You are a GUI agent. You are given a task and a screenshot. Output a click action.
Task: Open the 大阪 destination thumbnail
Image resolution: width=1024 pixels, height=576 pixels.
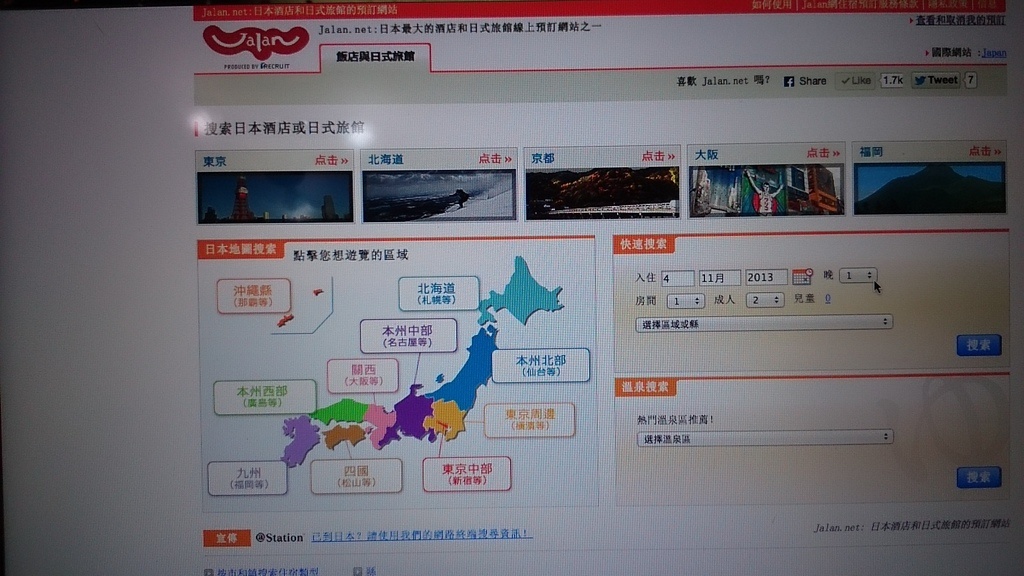tap(766, 190)
